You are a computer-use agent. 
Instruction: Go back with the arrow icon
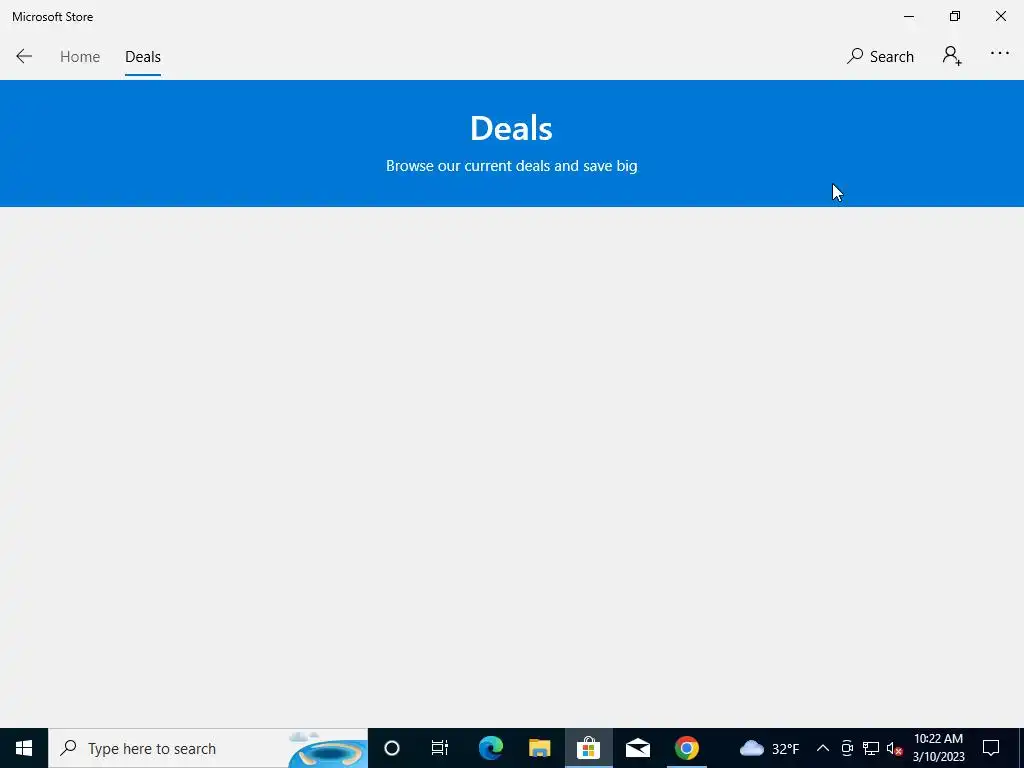coord(24,56)
